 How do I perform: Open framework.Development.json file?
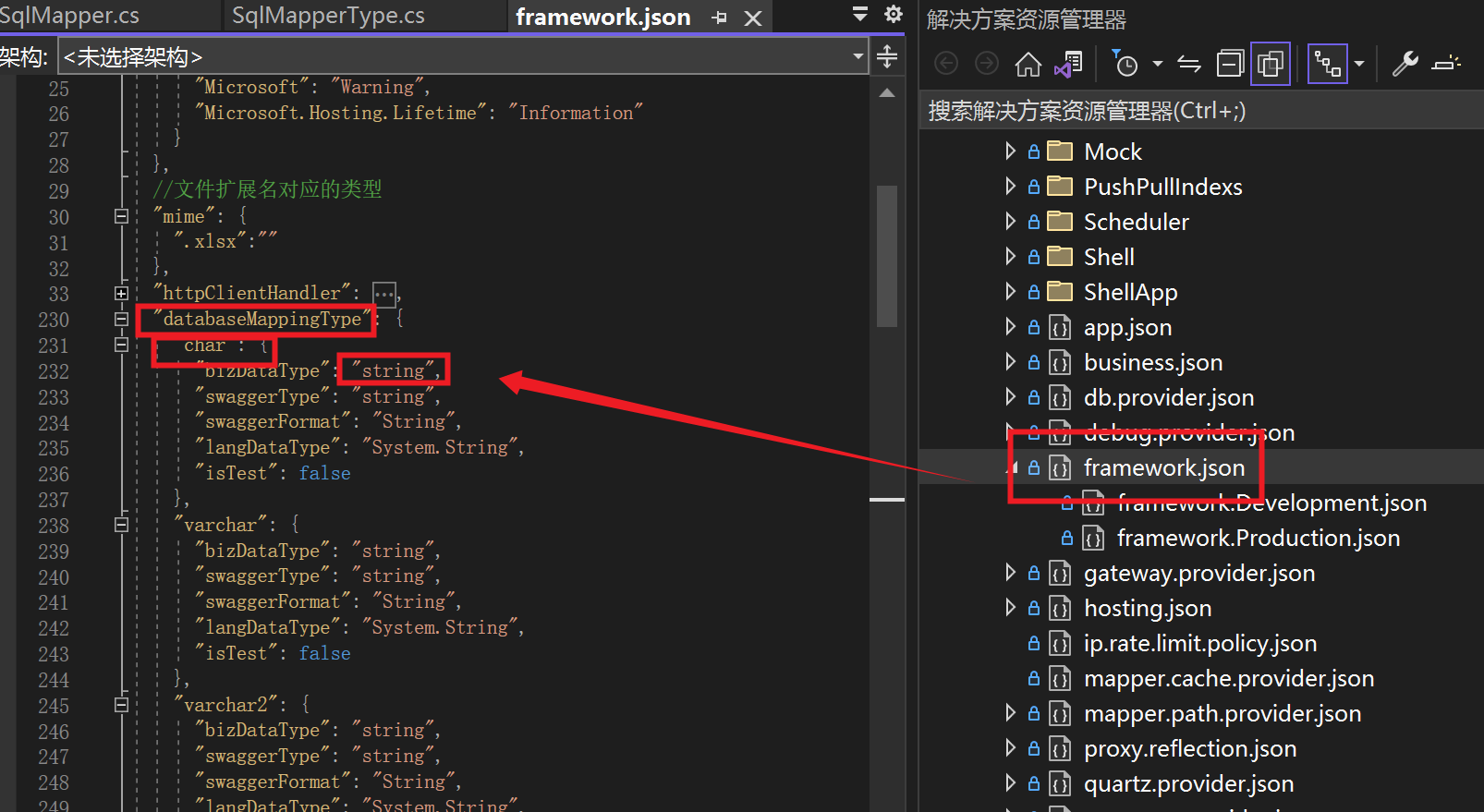pyautogui.click(x=1271, y=503)
